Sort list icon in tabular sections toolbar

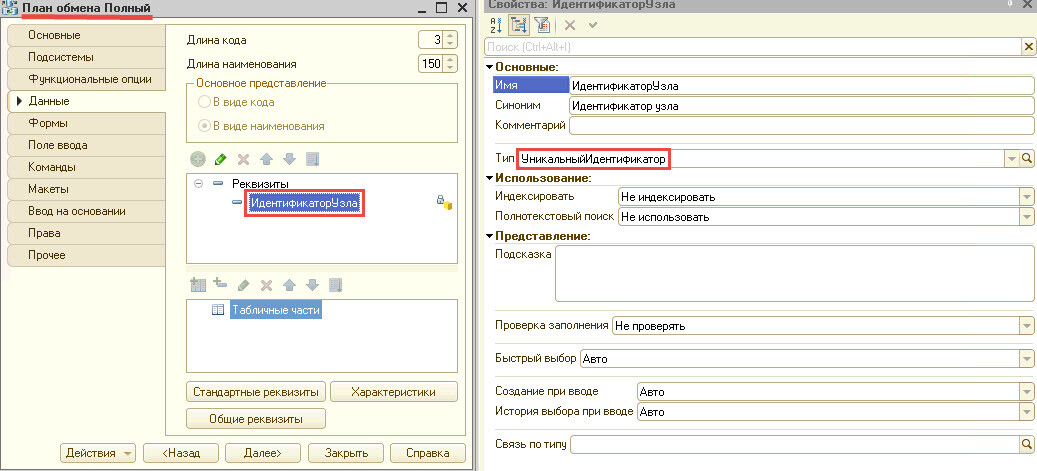point(335,285)
